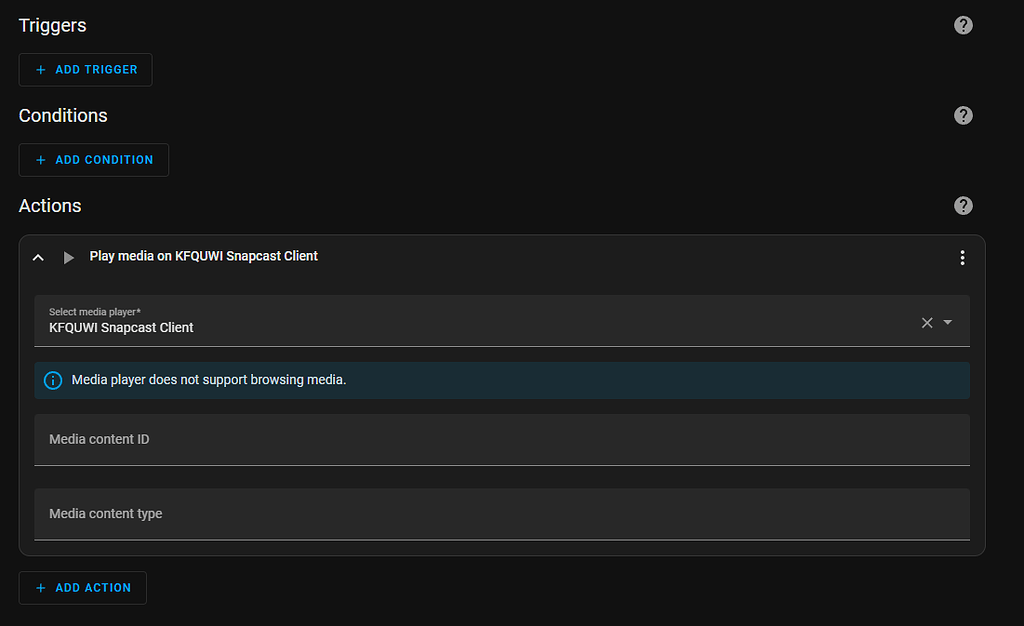Click the media browsing not supported message
1024x626 pixels.
point(209,380)
